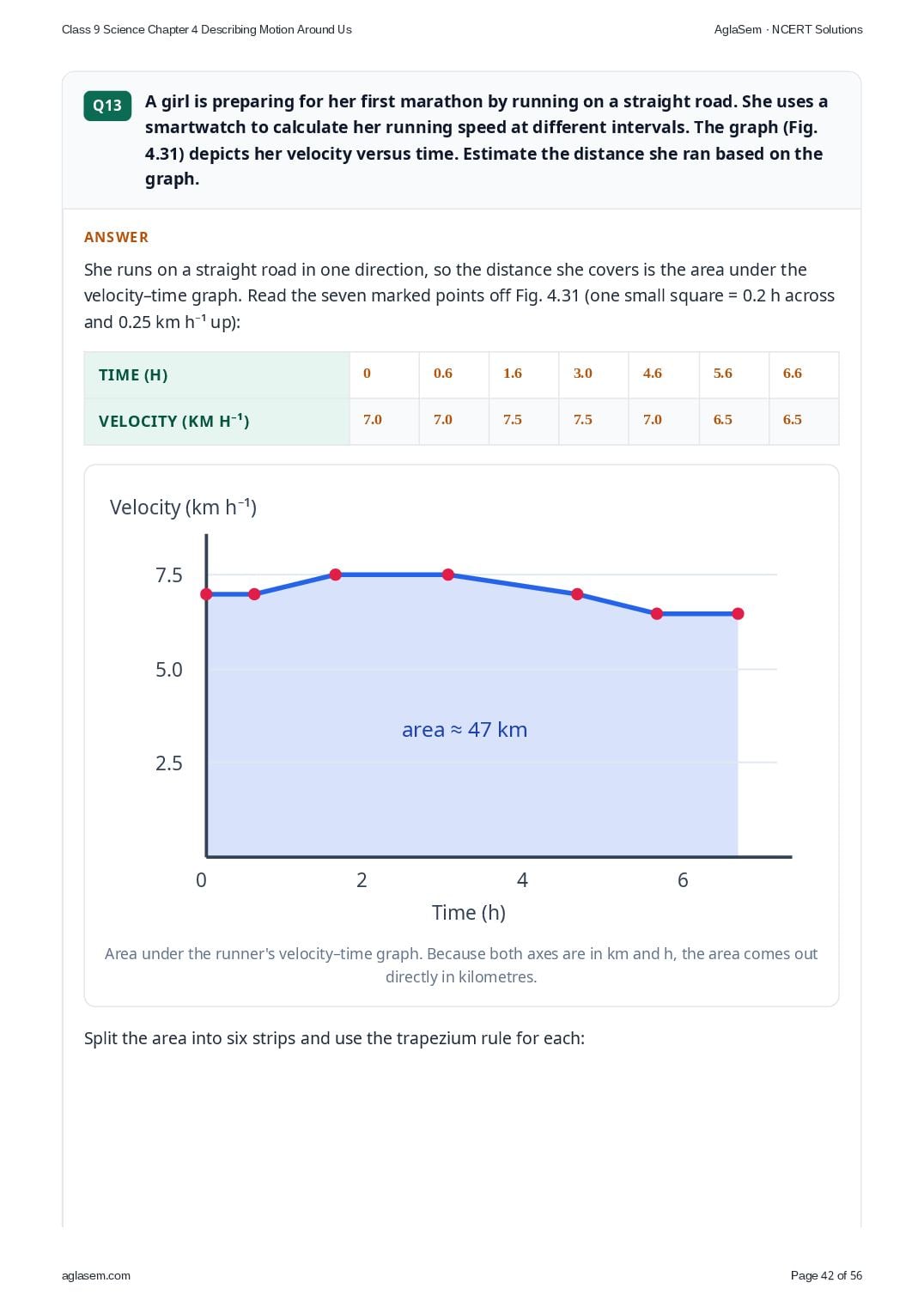Click the 'area ≈ 47 km' label in graph

pos(465,730)
